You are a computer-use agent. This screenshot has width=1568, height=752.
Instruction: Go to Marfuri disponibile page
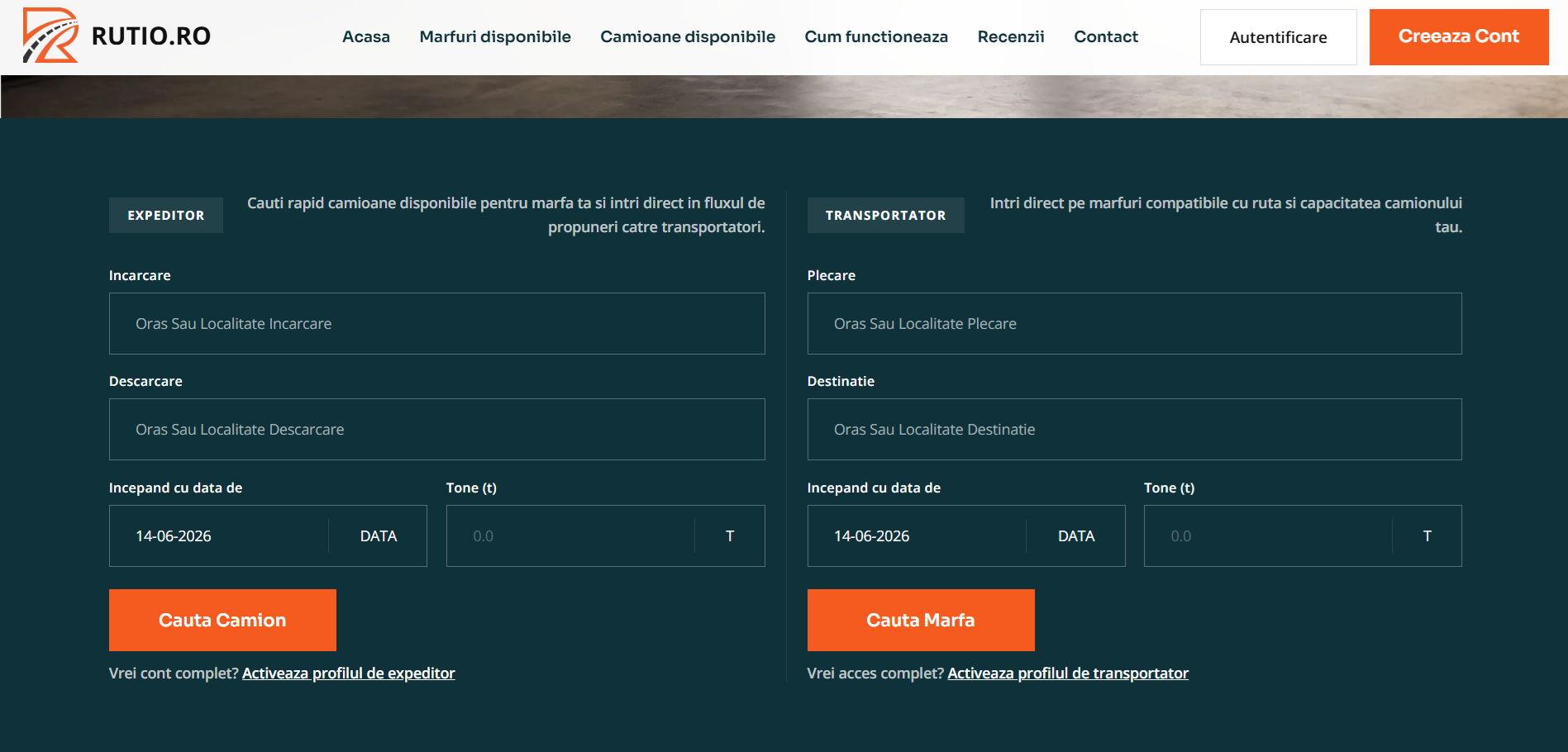(x=495, y=36)
